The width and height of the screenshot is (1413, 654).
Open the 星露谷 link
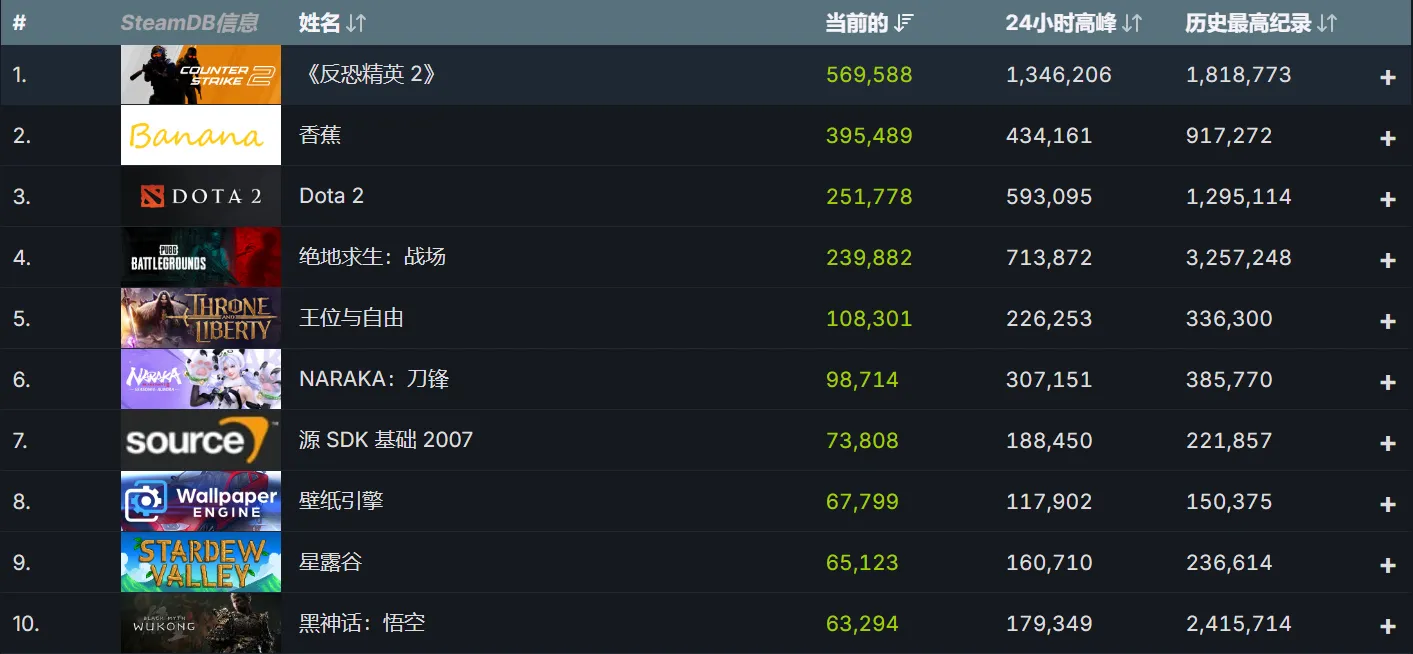pos(330,562)
